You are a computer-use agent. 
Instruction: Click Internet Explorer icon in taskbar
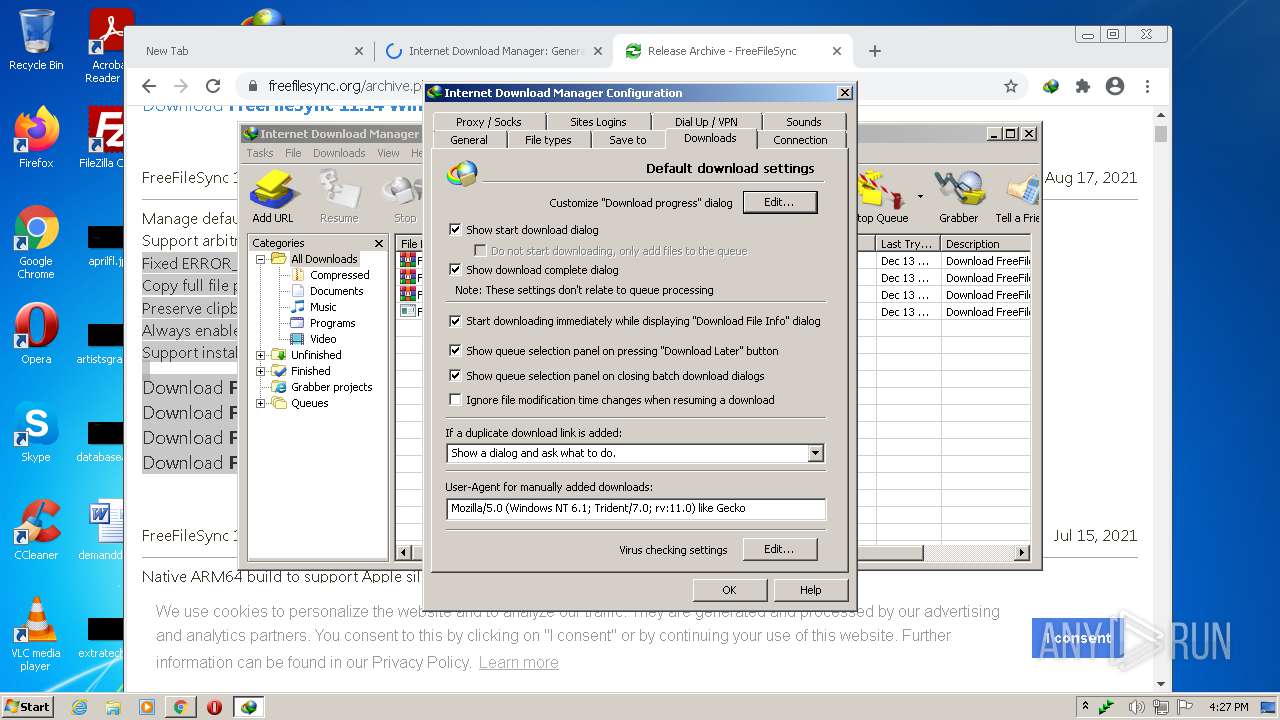tap(80, 707)
